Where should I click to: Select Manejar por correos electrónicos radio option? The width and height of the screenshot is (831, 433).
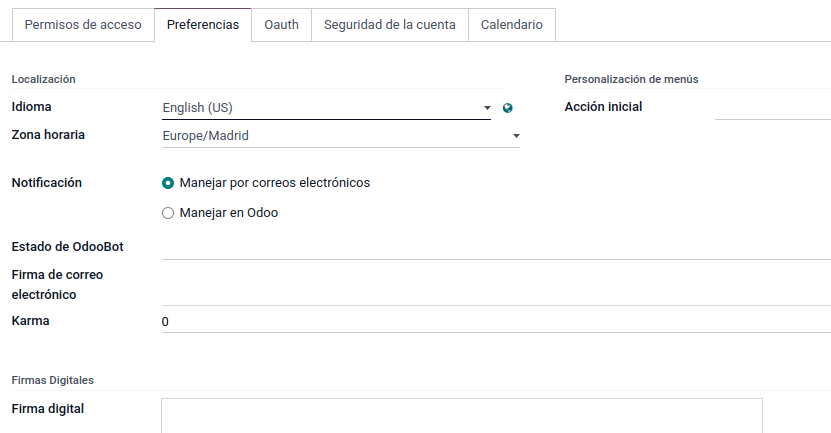click(168, 183)
